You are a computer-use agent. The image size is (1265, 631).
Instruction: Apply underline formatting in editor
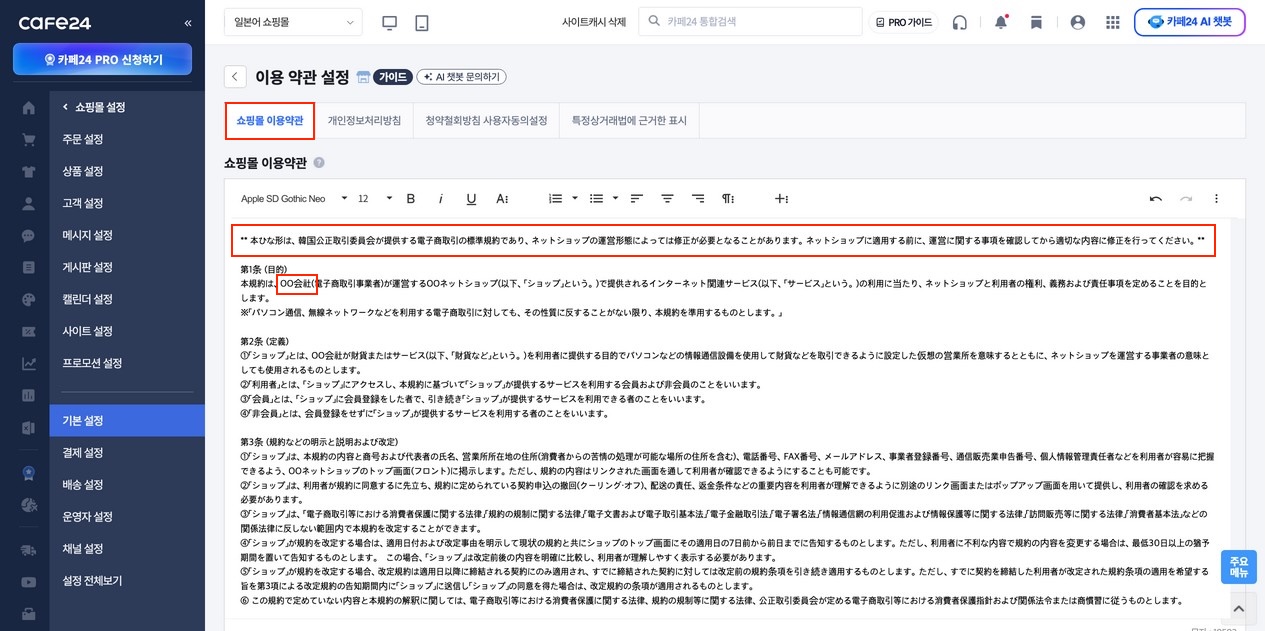pyautogui.click(x=471, y=199)
